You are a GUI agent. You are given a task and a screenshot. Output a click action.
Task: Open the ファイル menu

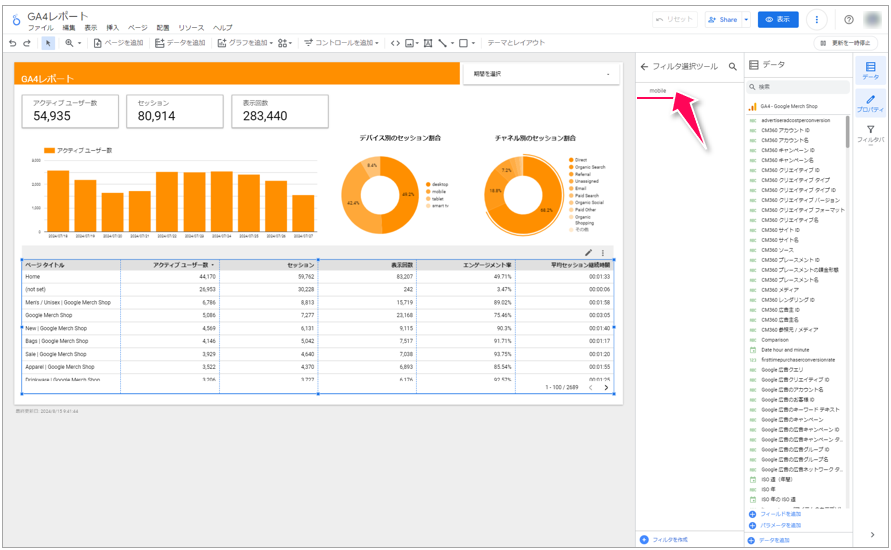tap(40, 28)
